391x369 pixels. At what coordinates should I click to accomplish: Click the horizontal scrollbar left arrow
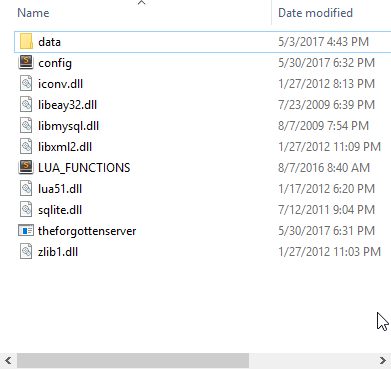tap(8, 360)
